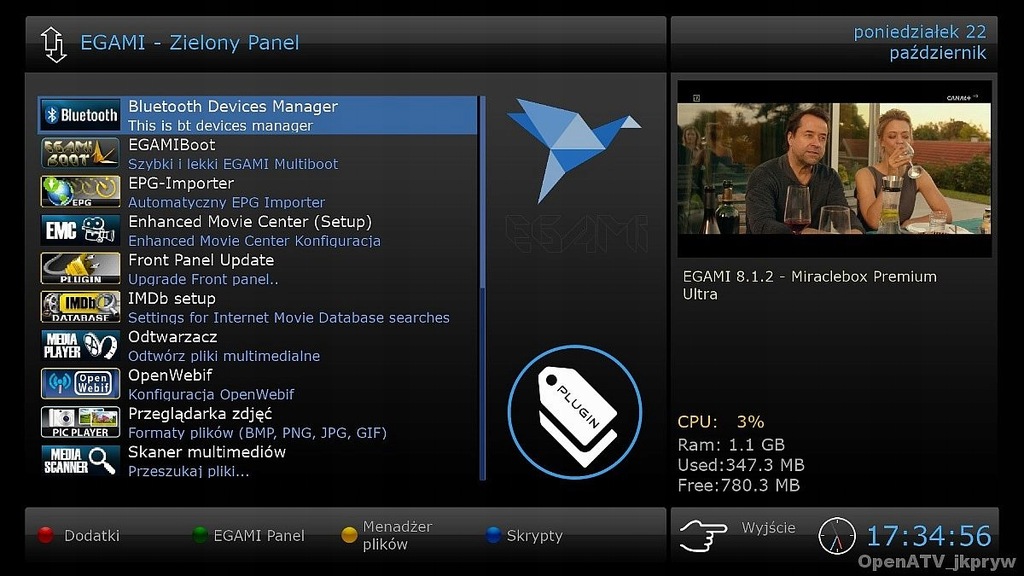Image resolution: width=1024 pixels, height=576 pixels.
Task: Select the Odtwarzacz entry
Action: coord(258,346)
